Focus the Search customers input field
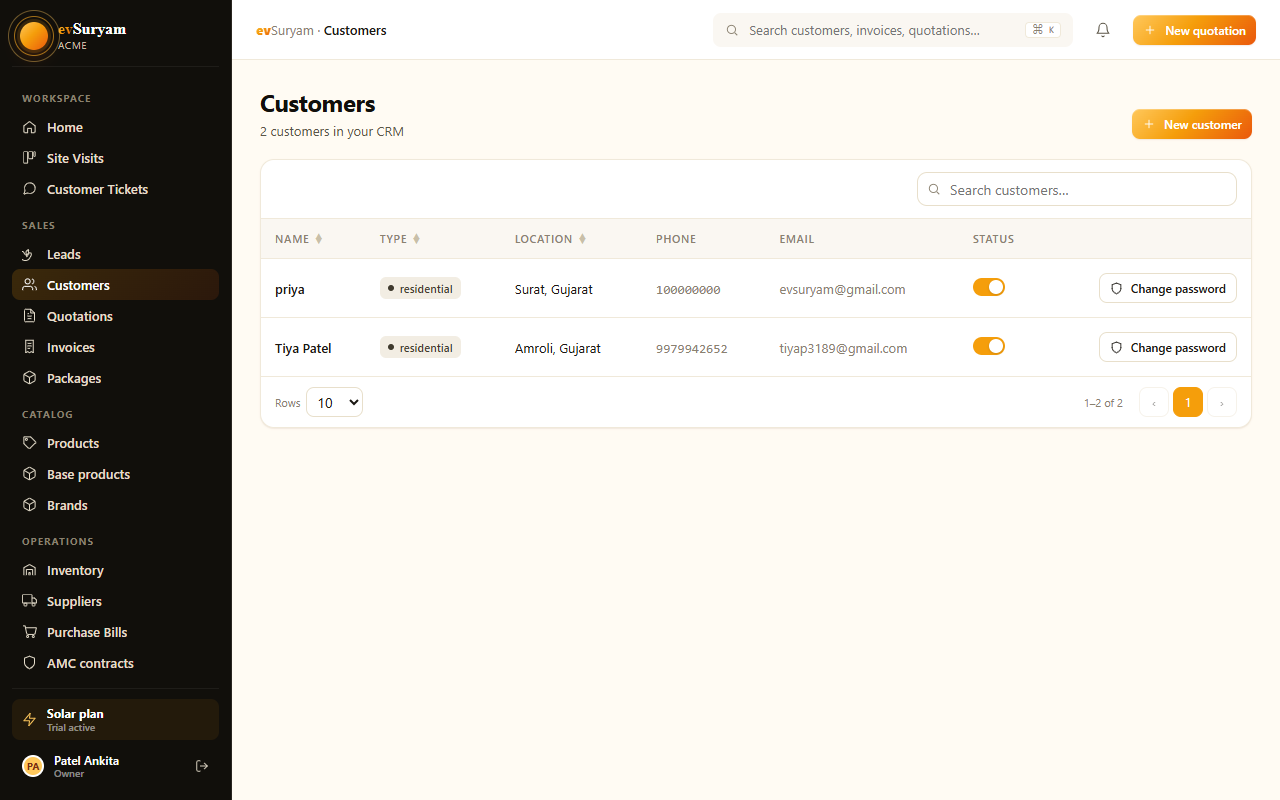1280x800 pixels. 1077,189
